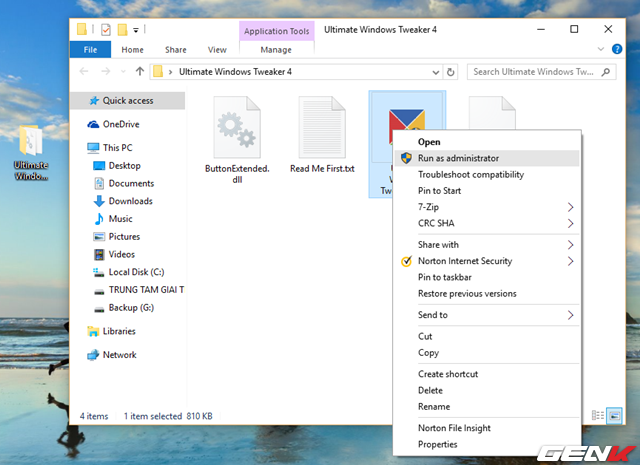Select OneDrive in navigation pane
Viewport: 640px width, 465px height.
(x=121, y=124)
